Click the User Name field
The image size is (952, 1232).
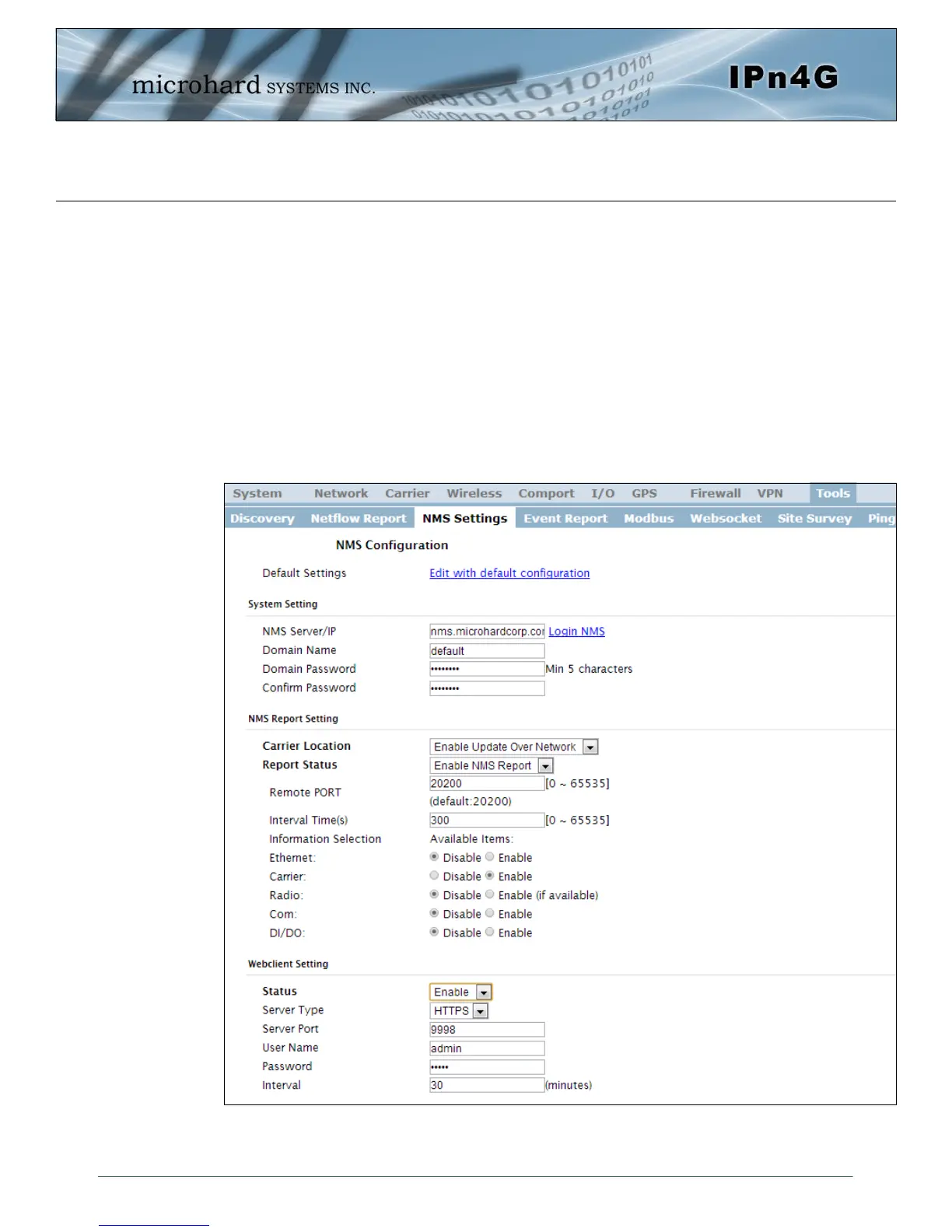(x=487, y=1048)
